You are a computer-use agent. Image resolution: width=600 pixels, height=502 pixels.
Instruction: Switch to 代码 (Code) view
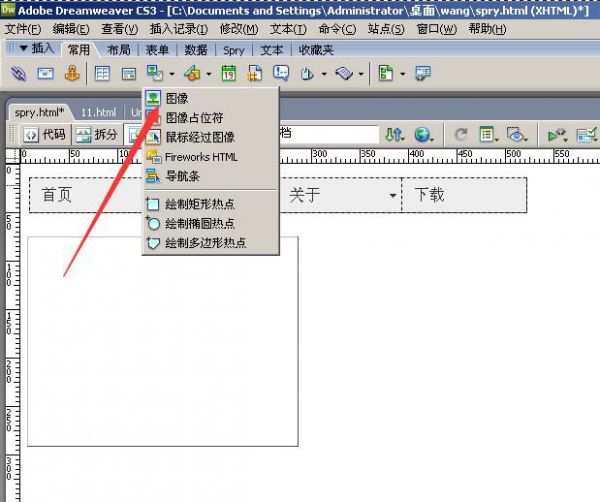(x=46, y=134)
